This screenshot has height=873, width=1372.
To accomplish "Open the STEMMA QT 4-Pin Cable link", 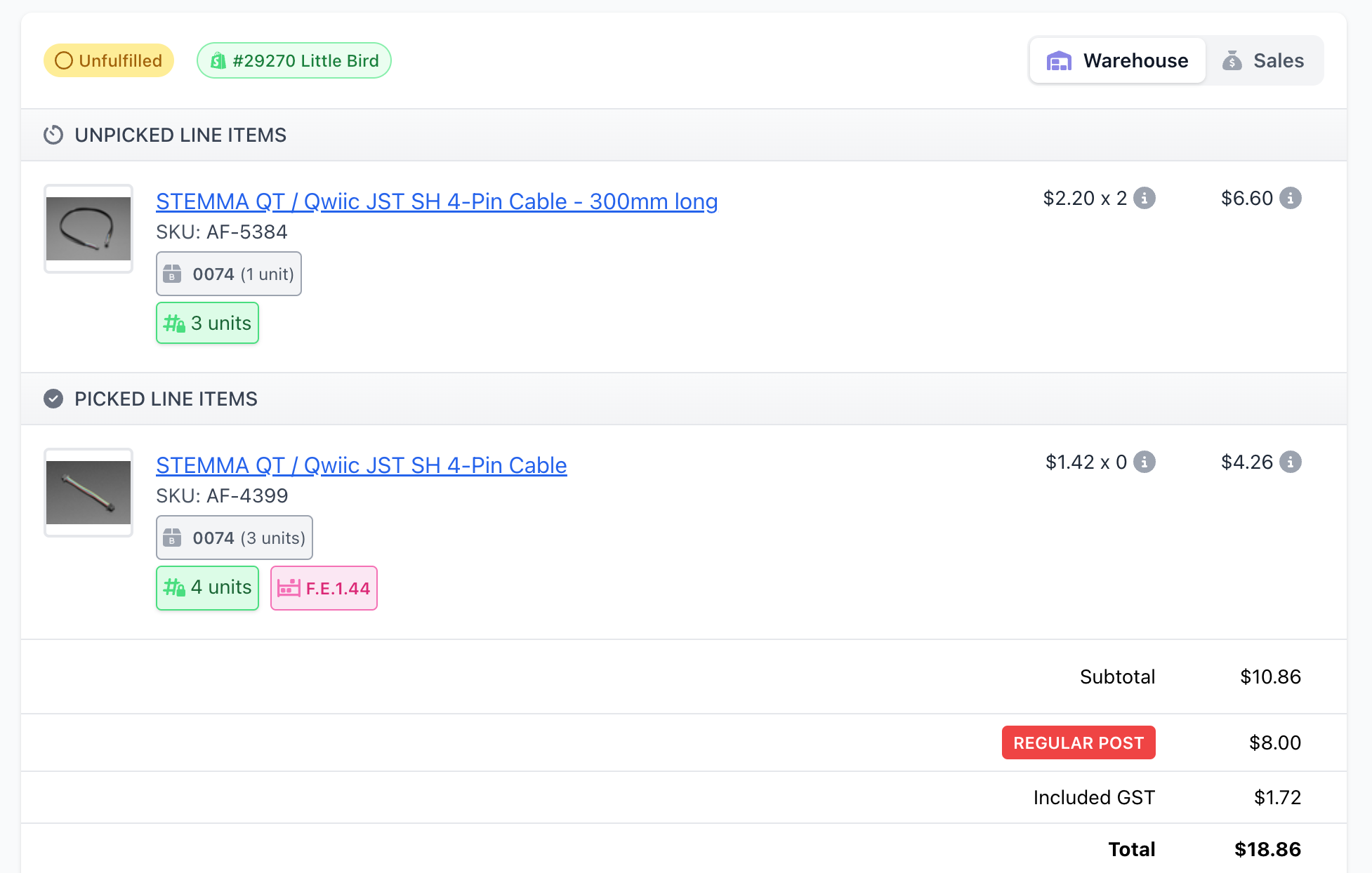I will click(361, 465).
